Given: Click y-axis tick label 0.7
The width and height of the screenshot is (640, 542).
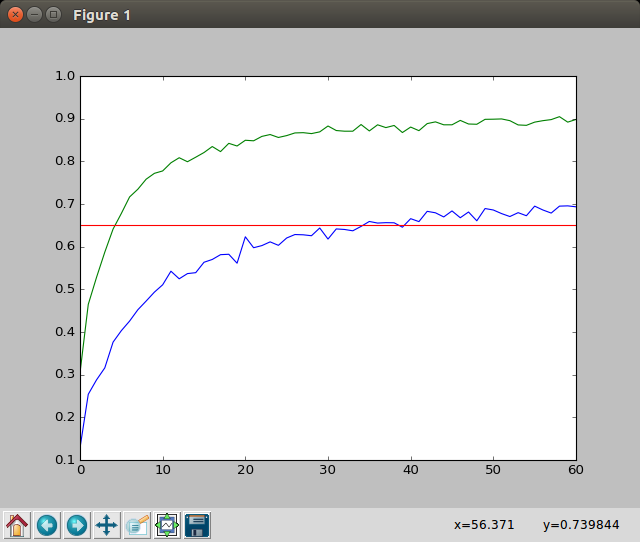Looking at the screenshot, I should coord(65,204).
